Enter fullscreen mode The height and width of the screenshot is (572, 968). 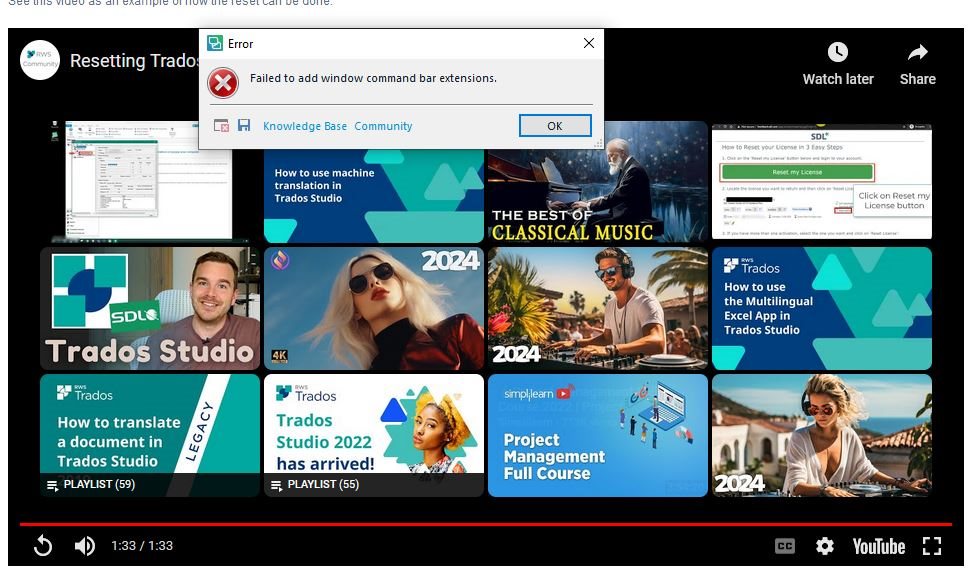932,546
